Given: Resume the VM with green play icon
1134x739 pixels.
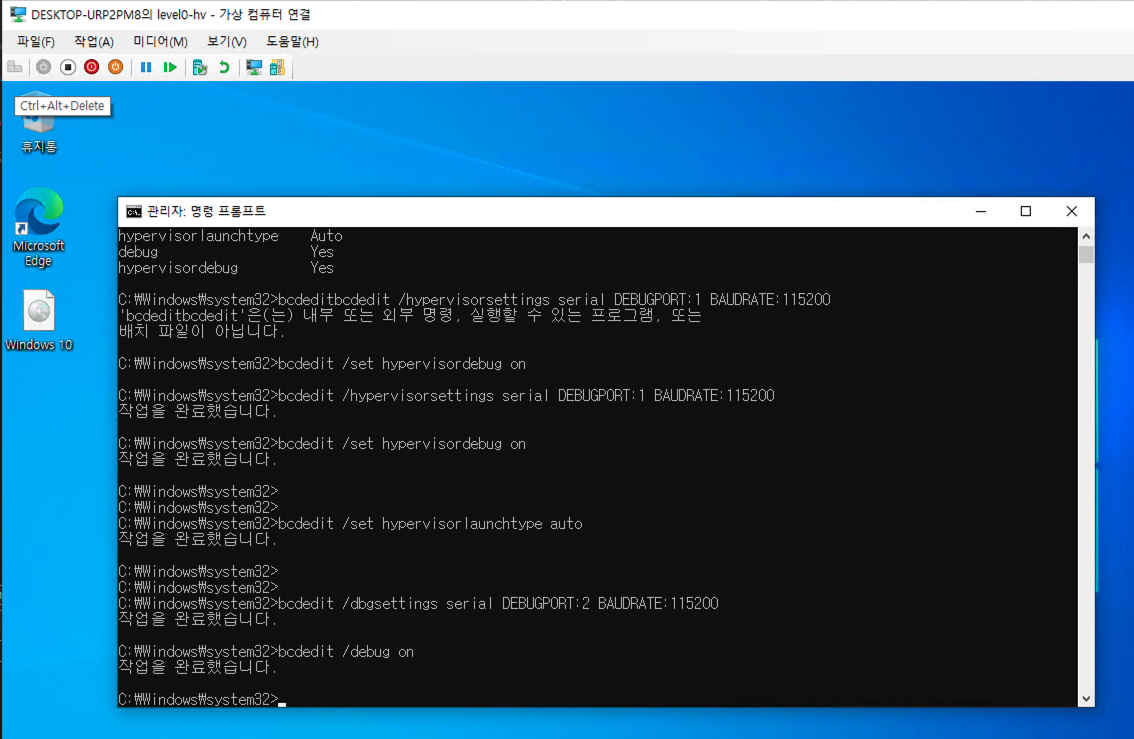Looking at the screenshot, I should pyautogui.click(x=169, y=67).
